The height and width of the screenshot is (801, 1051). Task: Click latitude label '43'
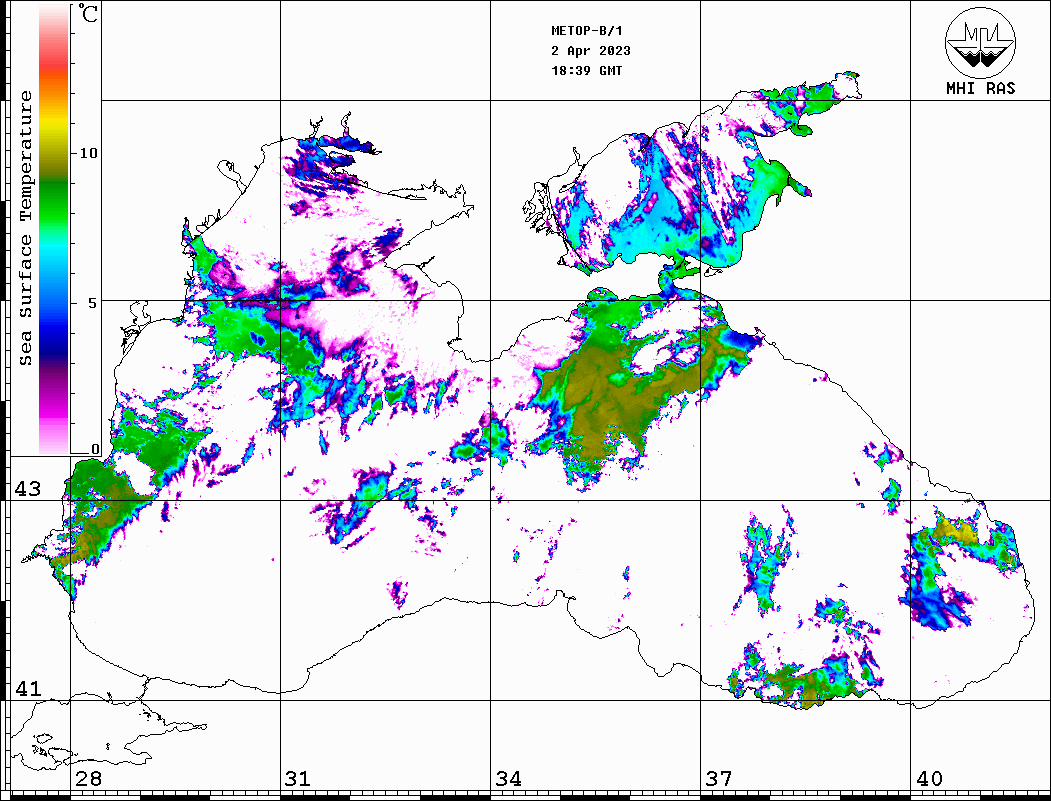pos(28,489)
